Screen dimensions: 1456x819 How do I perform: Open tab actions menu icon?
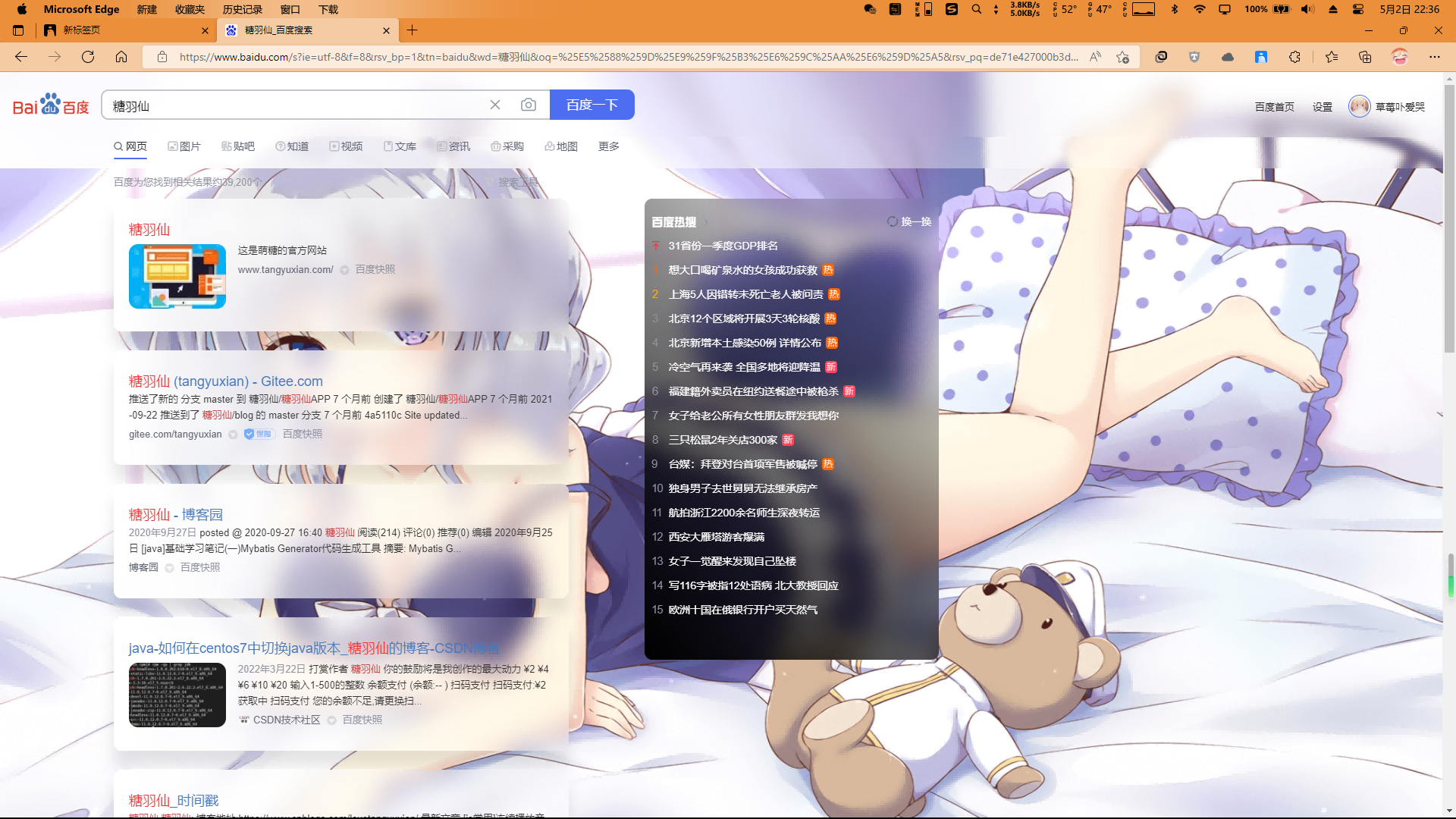[x=18, y=30]
